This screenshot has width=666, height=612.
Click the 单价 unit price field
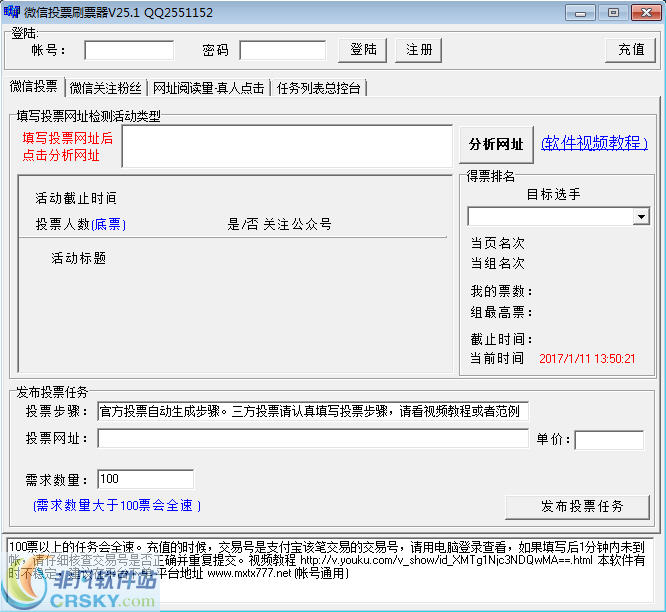609,440
